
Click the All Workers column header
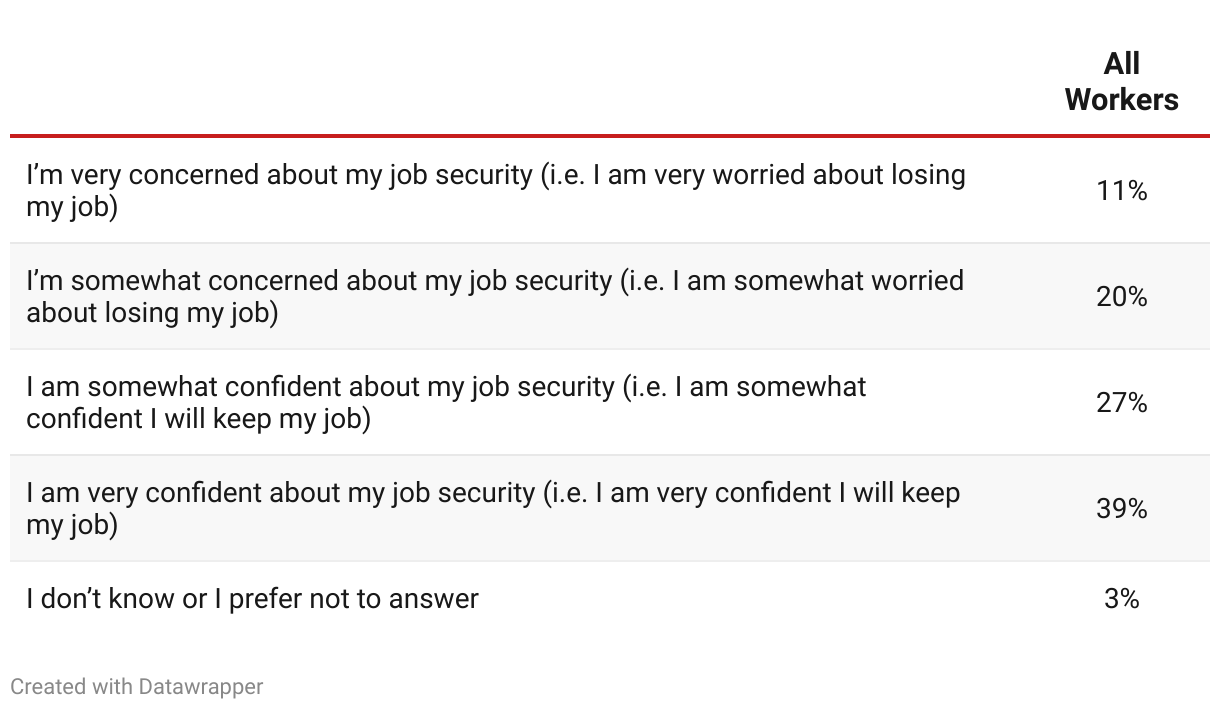click(x=1121, y=82)
